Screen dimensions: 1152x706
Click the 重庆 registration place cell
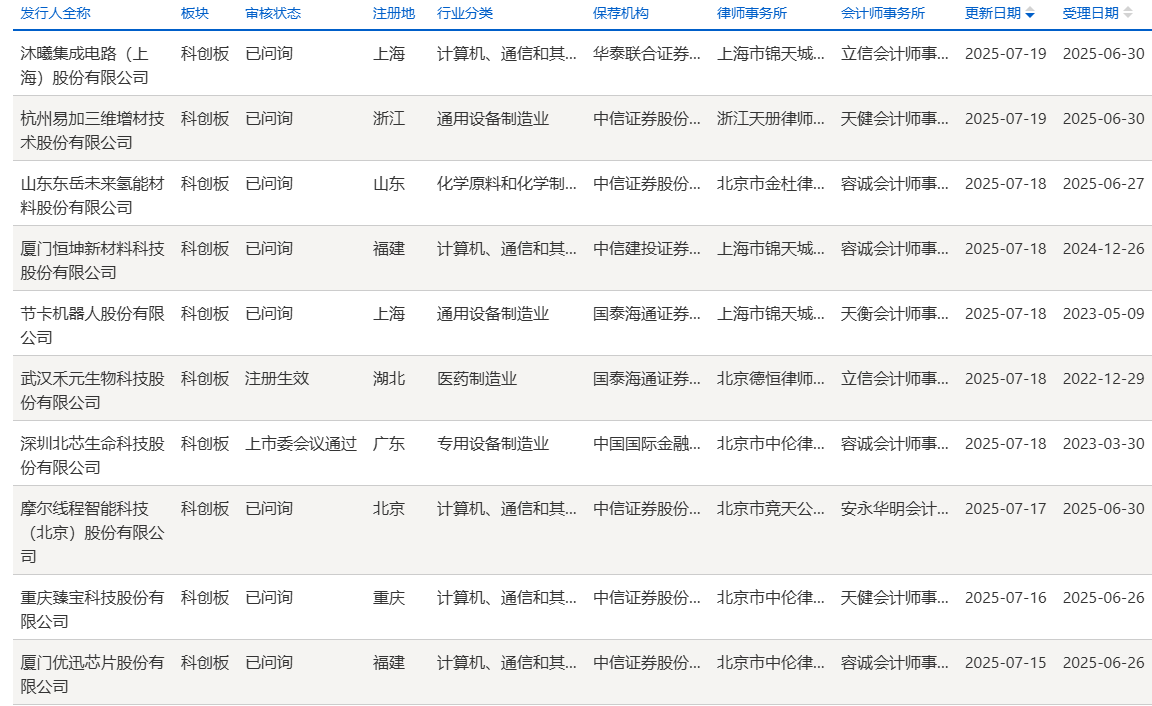tap(389, 597)
